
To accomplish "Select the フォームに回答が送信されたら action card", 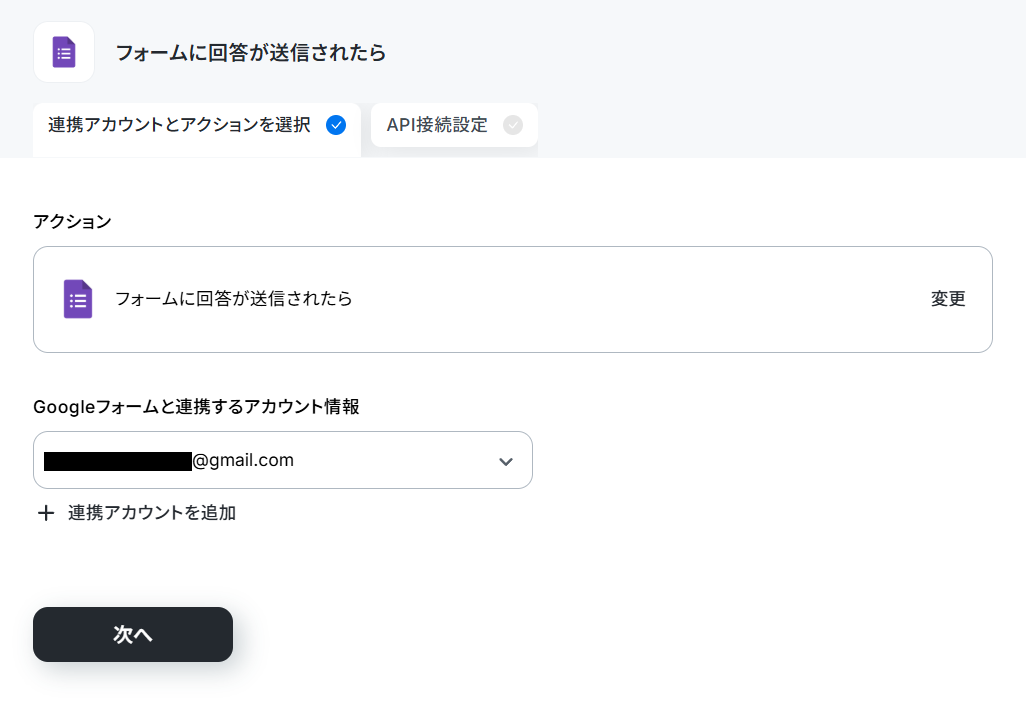I will click(513, 300).
